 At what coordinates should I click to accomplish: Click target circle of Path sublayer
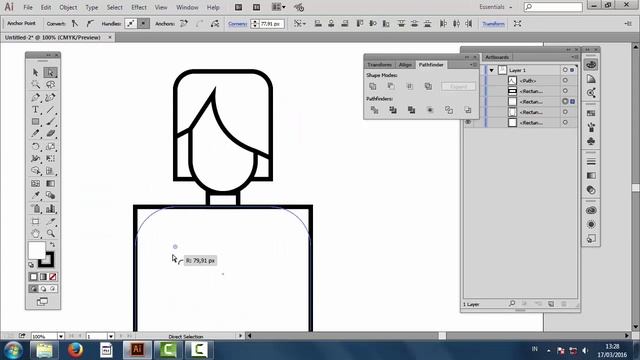click(565, 80)
